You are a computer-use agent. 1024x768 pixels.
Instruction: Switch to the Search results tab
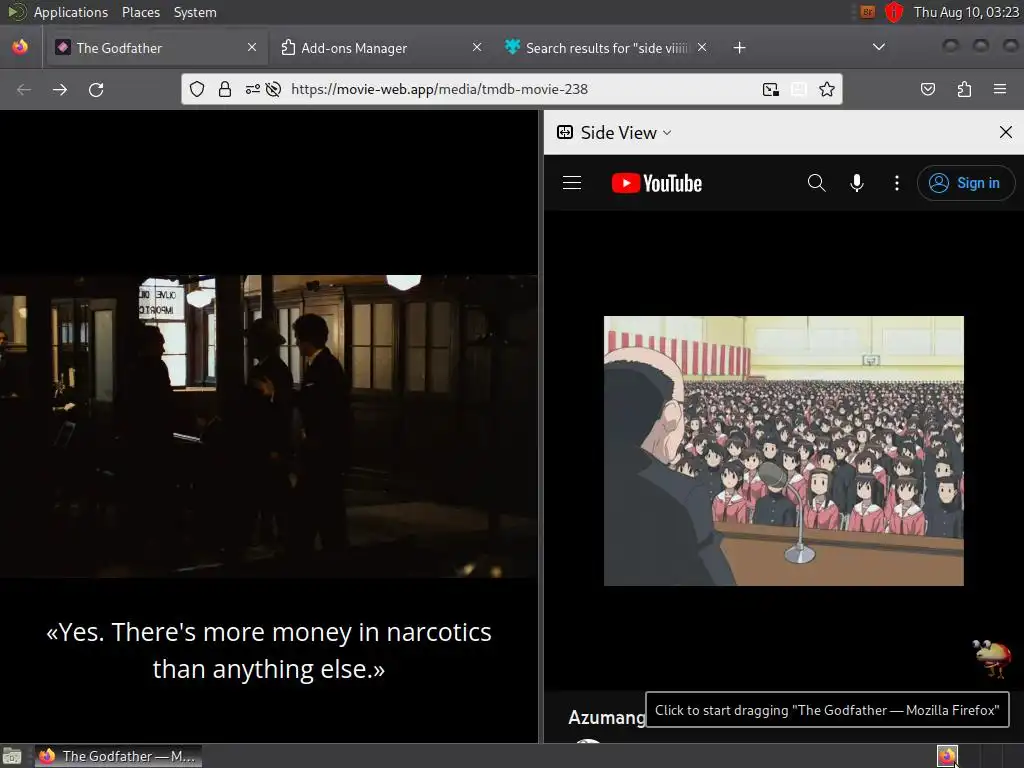[x=605, y=48]
